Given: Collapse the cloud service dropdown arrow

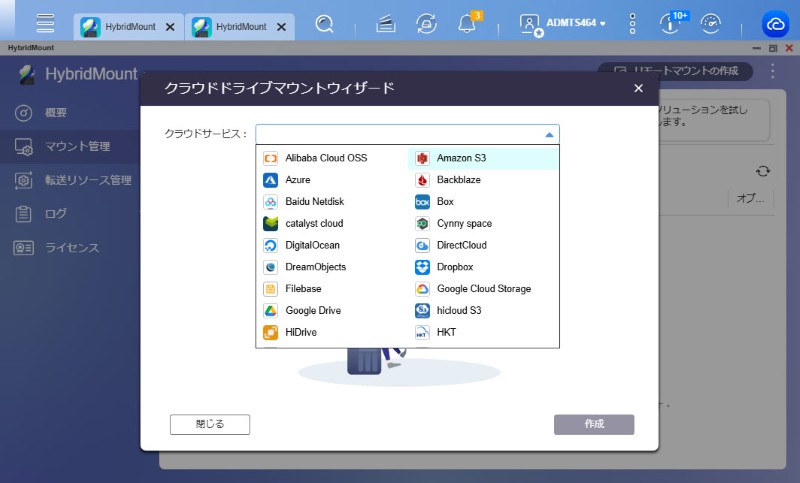Looking at the screenshot, I should [x=548, y=134].
